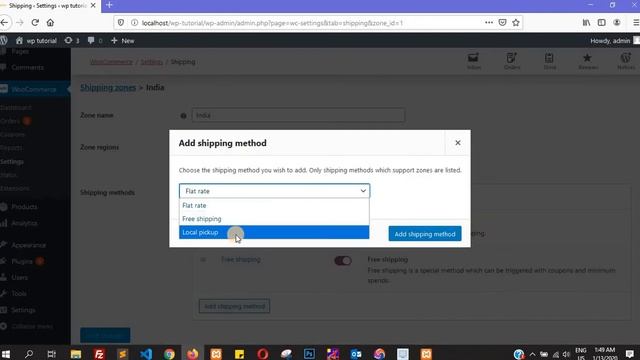Open the Firefox account icon
This screenshot has height=360, width=640.
(617, 23)
